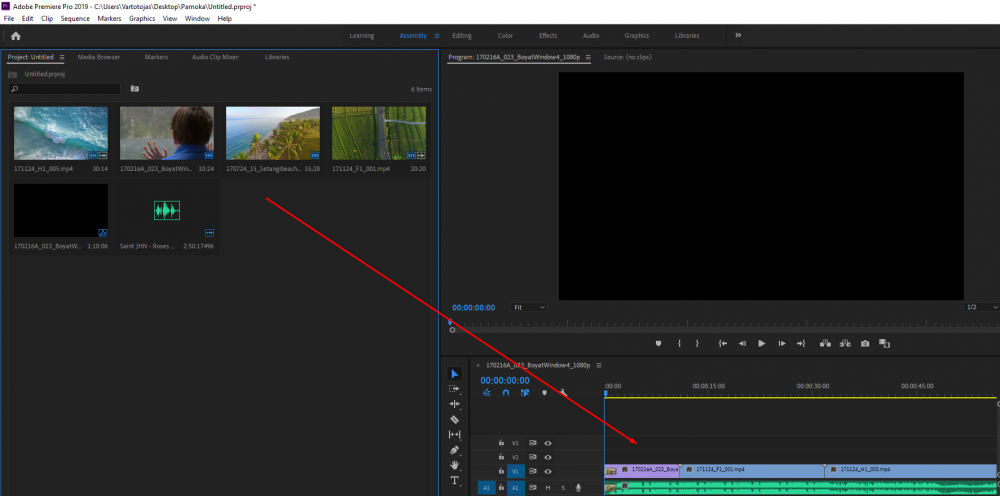Click Go to In point
The width and height of the screenshot is (1000, 496).
pyautogui.click(x=723, y=343)
